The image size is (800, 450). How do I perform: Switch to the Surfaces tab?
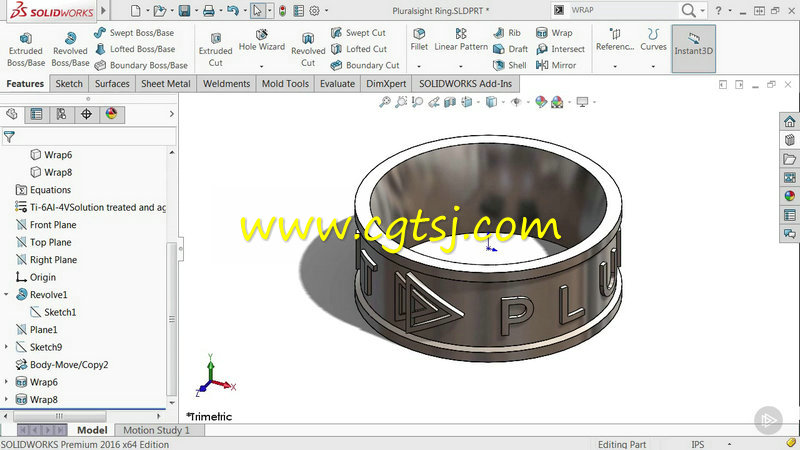click(112, 84)
